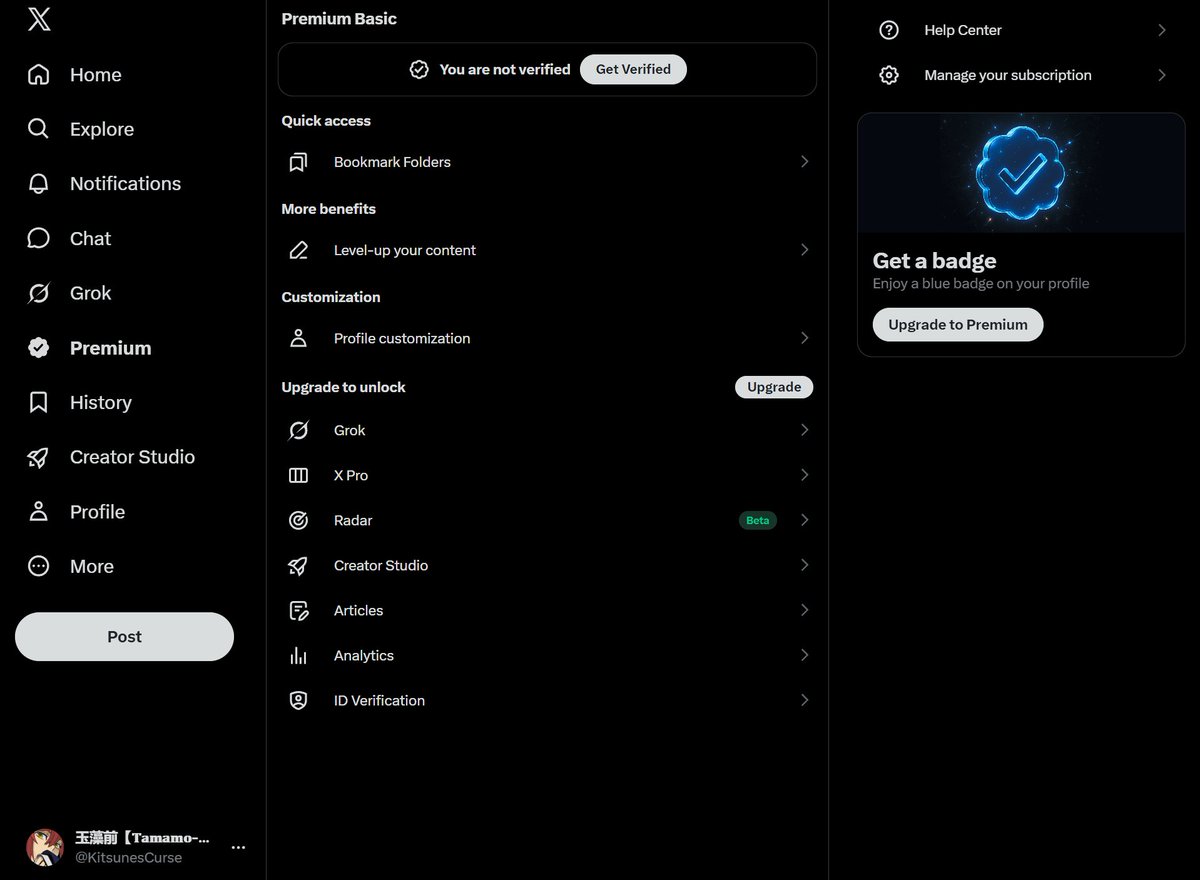Click Manage your subscription chevron
Image resolution: width=1200 pixels, height=880 pixels.
(x=1162, y=75)
